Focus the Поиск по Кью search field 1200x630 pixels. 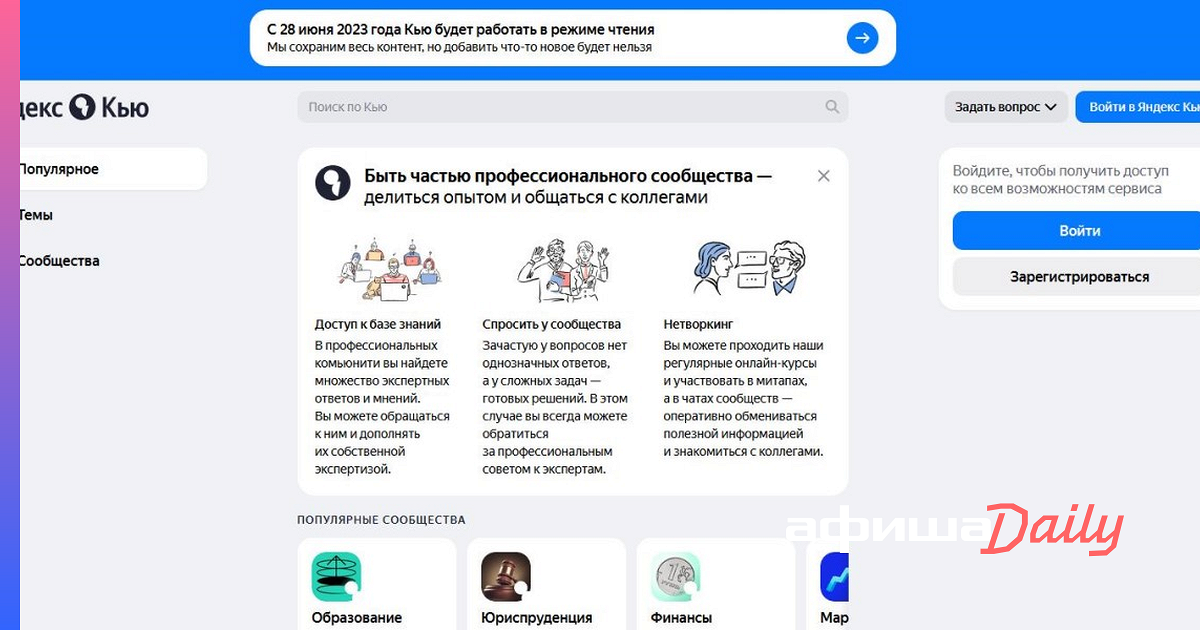coord(560,107)
